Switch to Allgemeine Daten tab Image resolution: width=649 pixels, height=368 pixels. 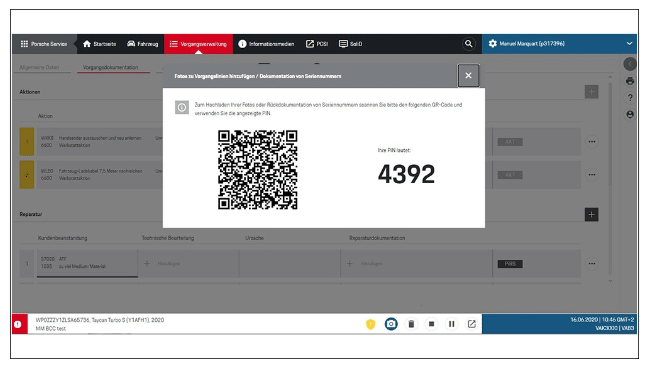[x=39, y=67]
